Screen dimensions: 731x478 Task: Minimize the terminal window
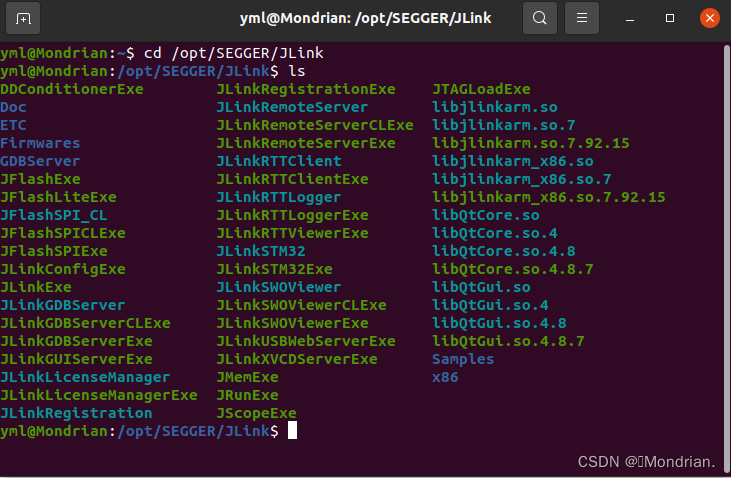tap(630, 19)
